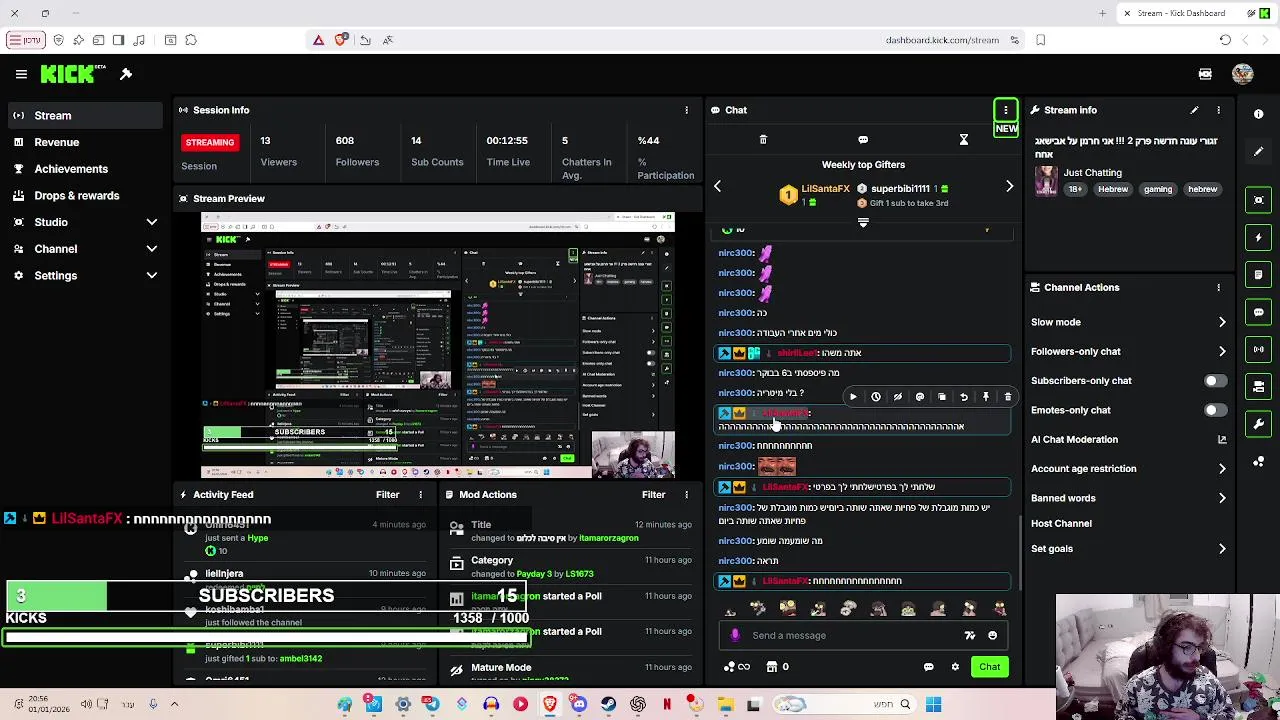
Task: Click Host Channel action
Action: point(1061,523)
